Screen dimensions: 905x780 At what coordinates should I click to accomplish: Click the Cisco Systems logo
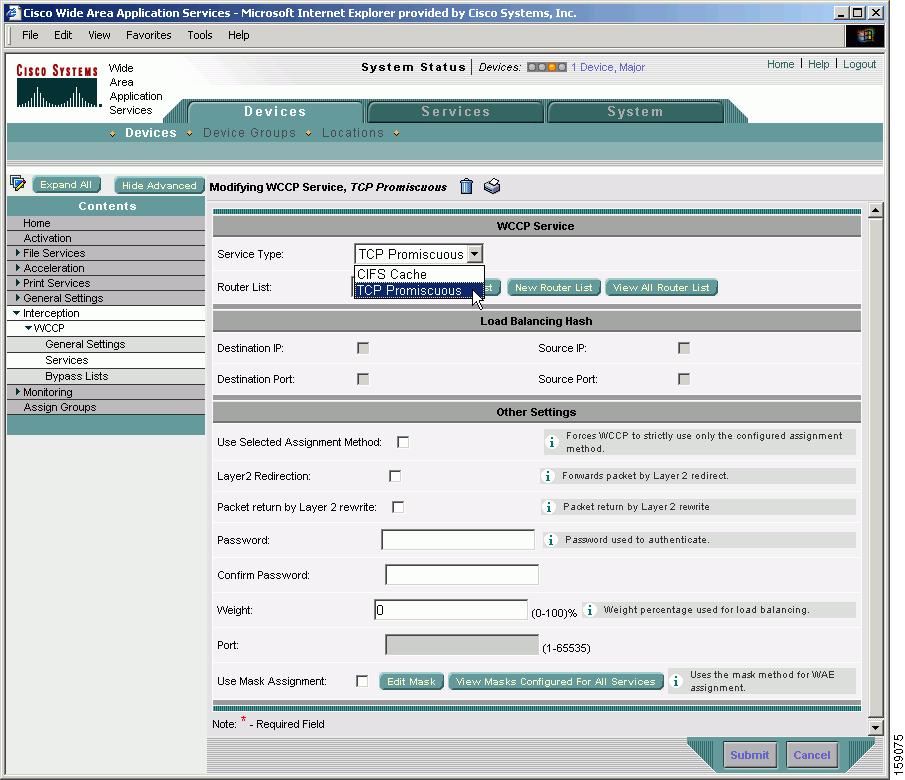[x=57, y=86]
